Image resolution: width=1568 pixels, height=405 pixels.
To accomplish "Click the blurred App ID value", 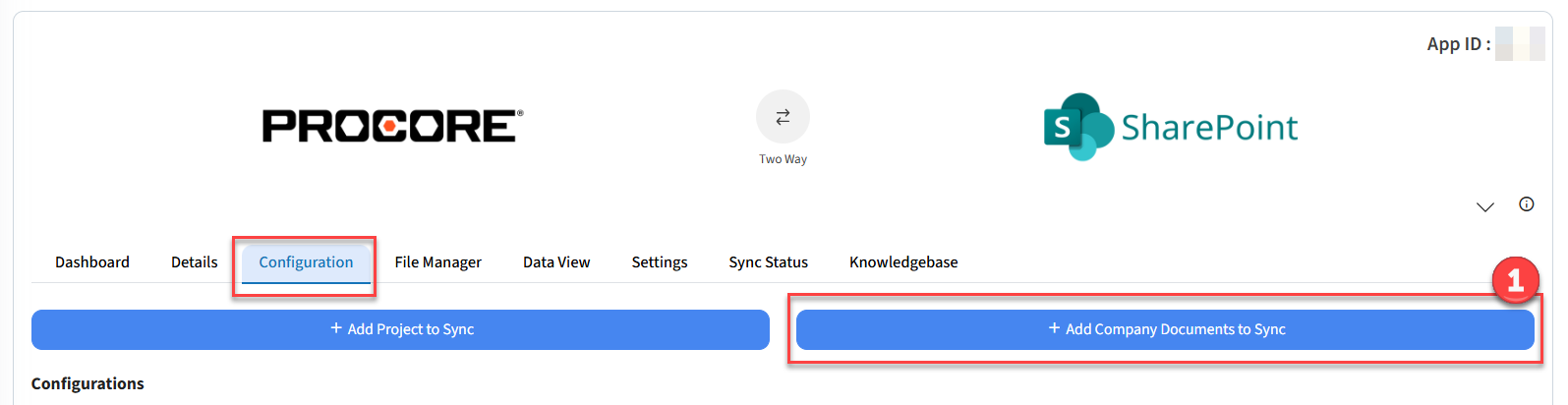I will pos(1519,44).
